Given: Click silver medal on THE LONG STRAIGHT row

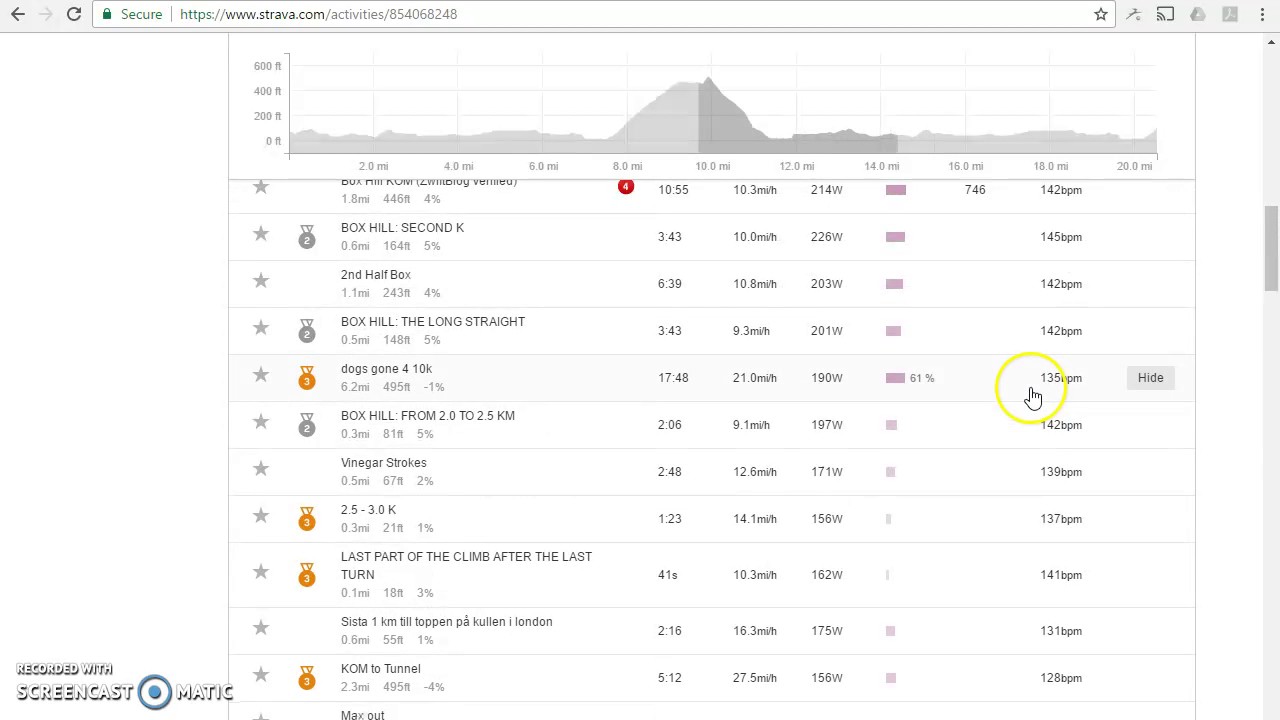Looking at the screenshot, I should point(307,331).
